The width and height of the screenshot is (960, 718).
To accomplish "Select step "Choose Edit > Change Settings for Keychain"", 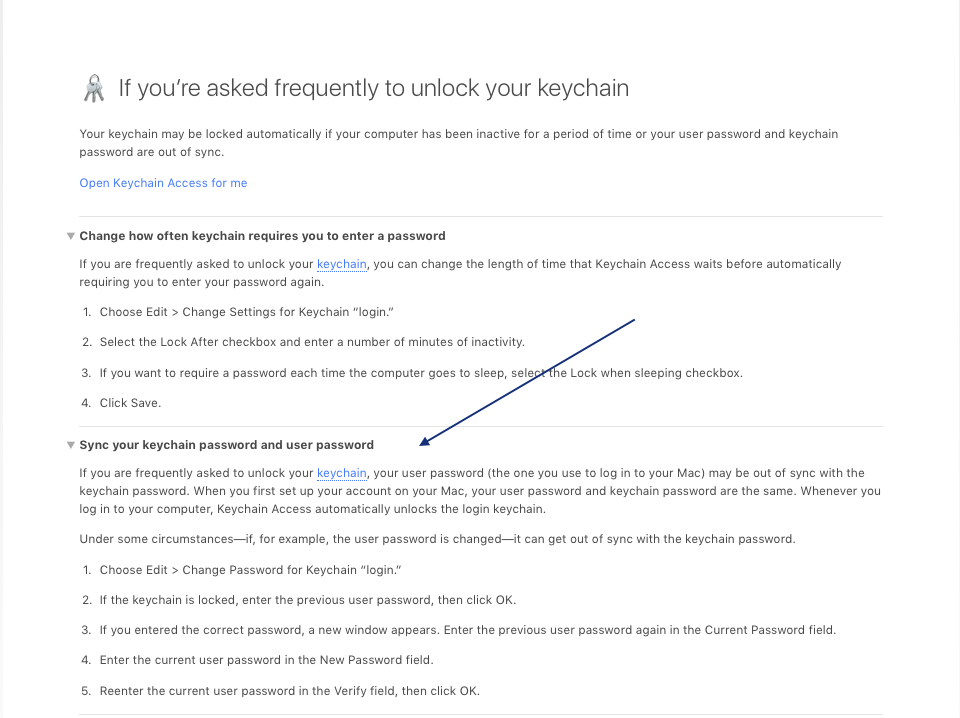I will coord(247,312).
